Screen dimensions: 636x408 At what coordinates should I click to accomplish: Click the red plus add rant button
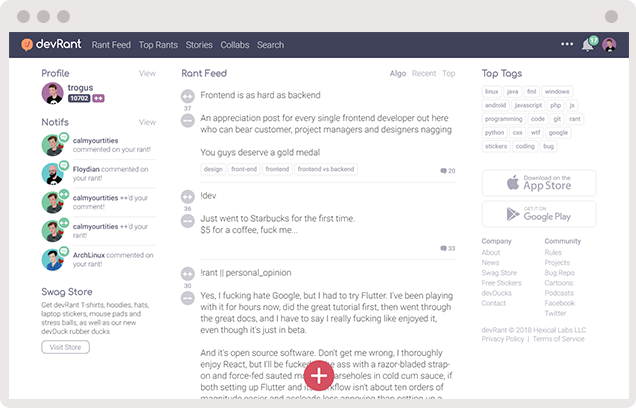click(319, 376)
